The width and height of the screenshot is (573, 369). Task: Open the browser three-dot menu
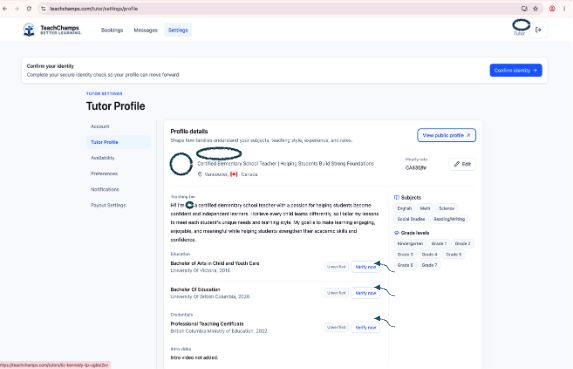click(x=565, y=9)
